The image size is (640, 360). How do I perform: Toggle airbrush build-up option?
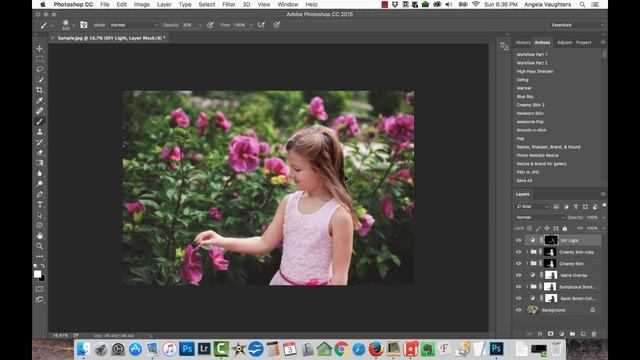coord(261,25)
